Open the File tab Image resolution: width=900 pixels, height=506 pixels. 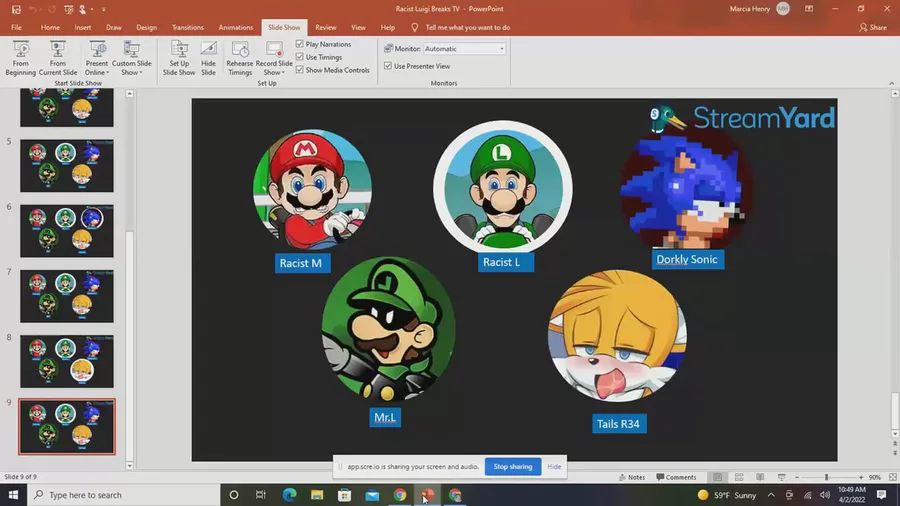point(16,28)
